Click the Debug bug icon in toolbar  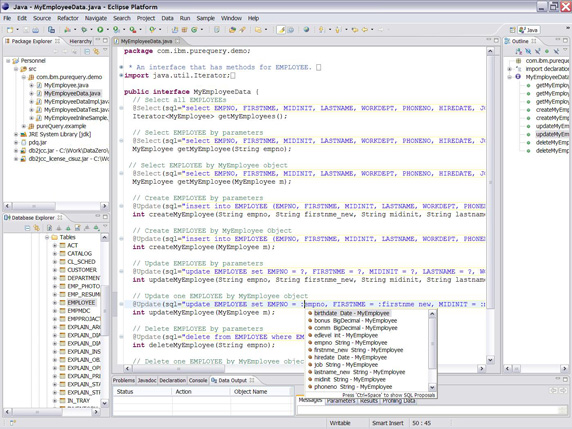coord(84,30)
